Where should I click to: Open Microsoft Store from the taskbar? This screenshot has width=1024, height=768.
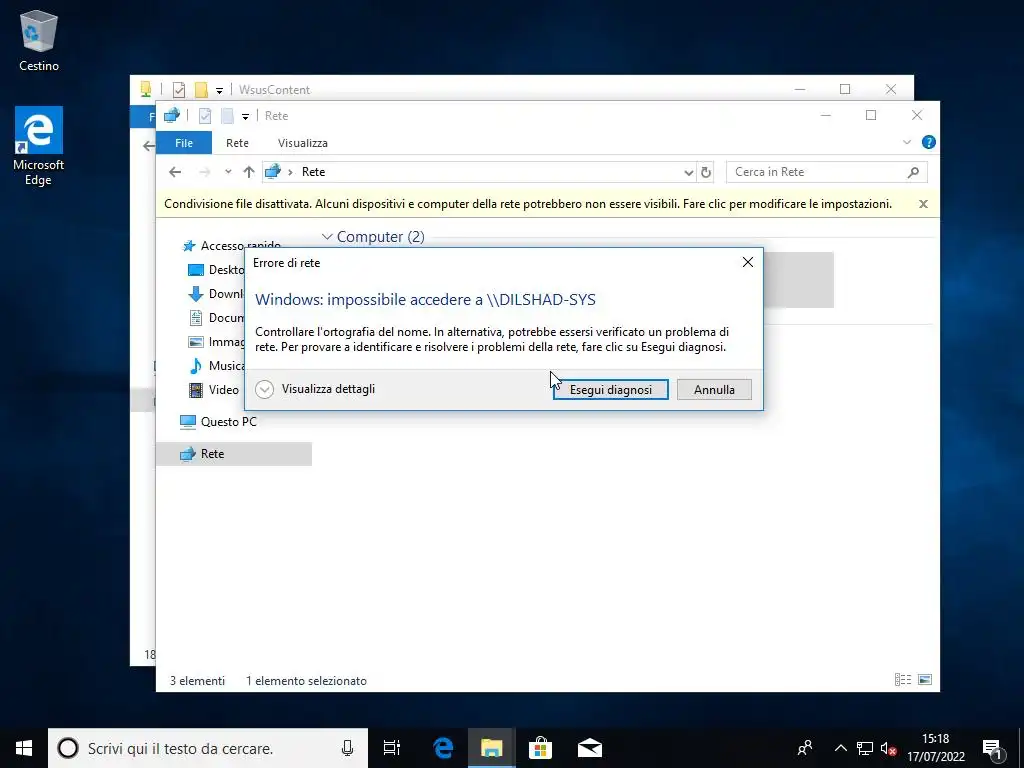point(540,748)
